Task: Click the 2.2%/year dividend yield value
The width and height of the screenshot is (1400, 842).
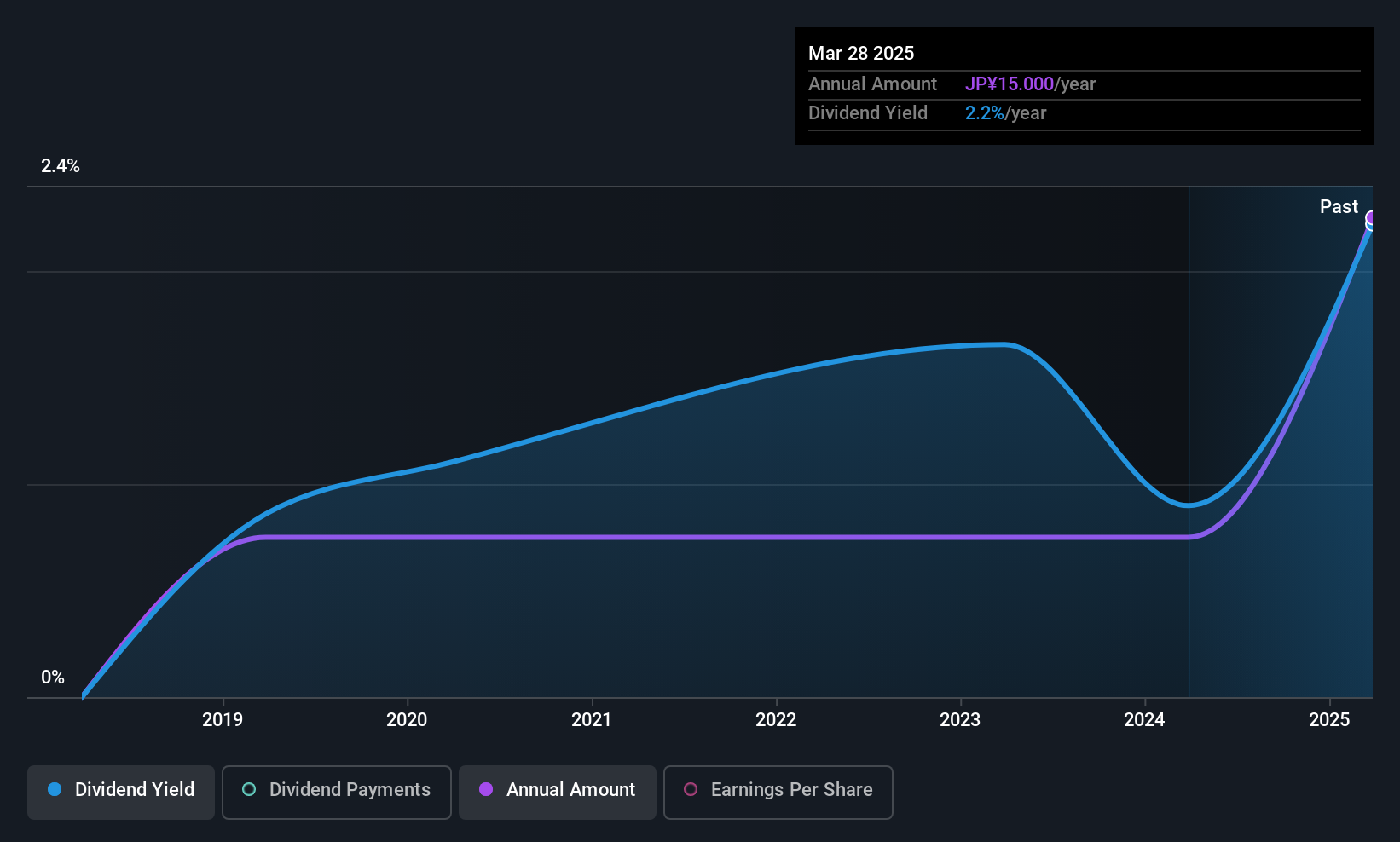Action: 1005,112
